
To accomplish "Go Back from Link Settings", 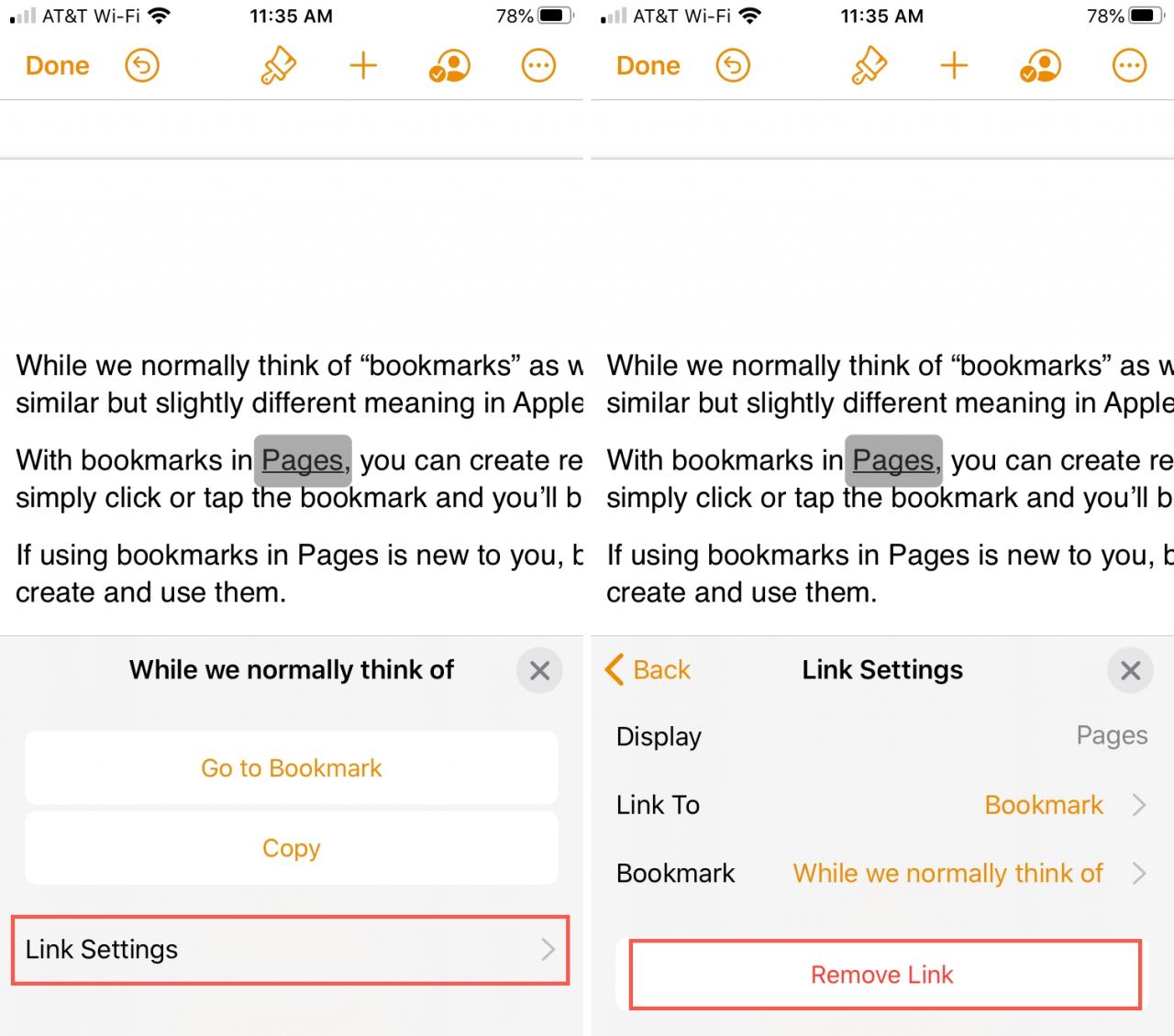I will point(648,670).
